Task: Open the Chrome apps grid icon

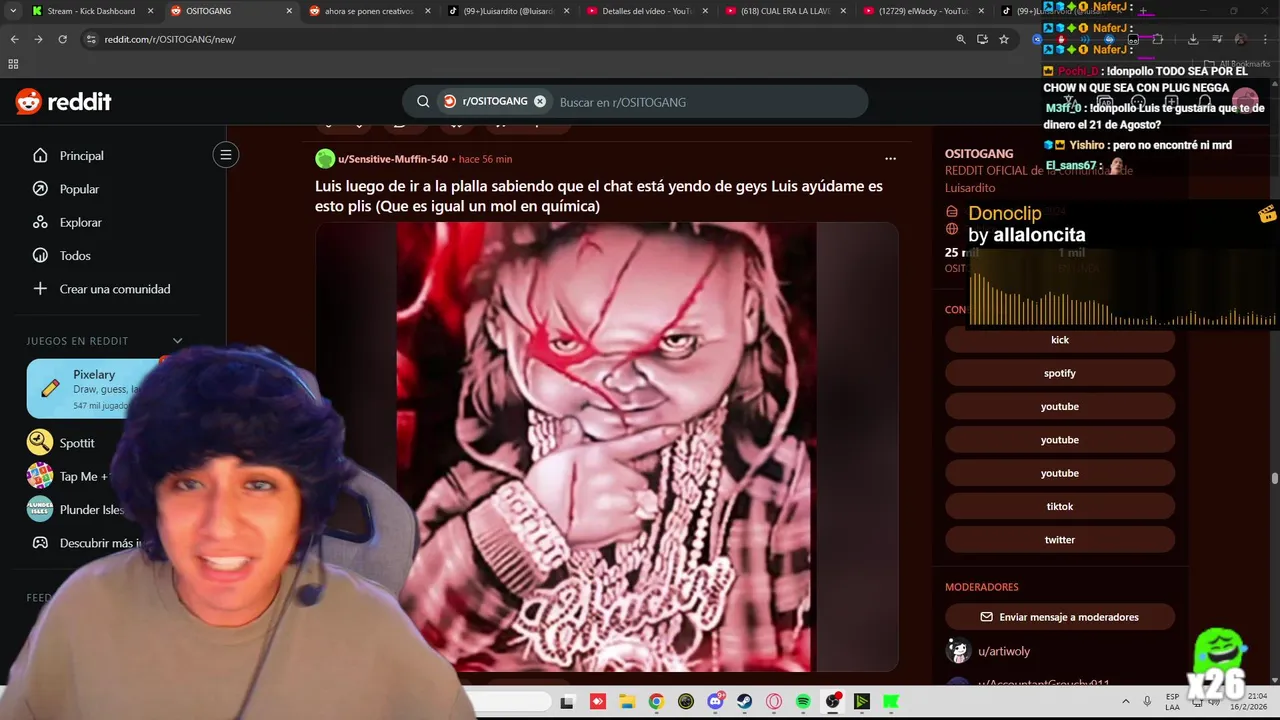Action: tap(13, 63)
